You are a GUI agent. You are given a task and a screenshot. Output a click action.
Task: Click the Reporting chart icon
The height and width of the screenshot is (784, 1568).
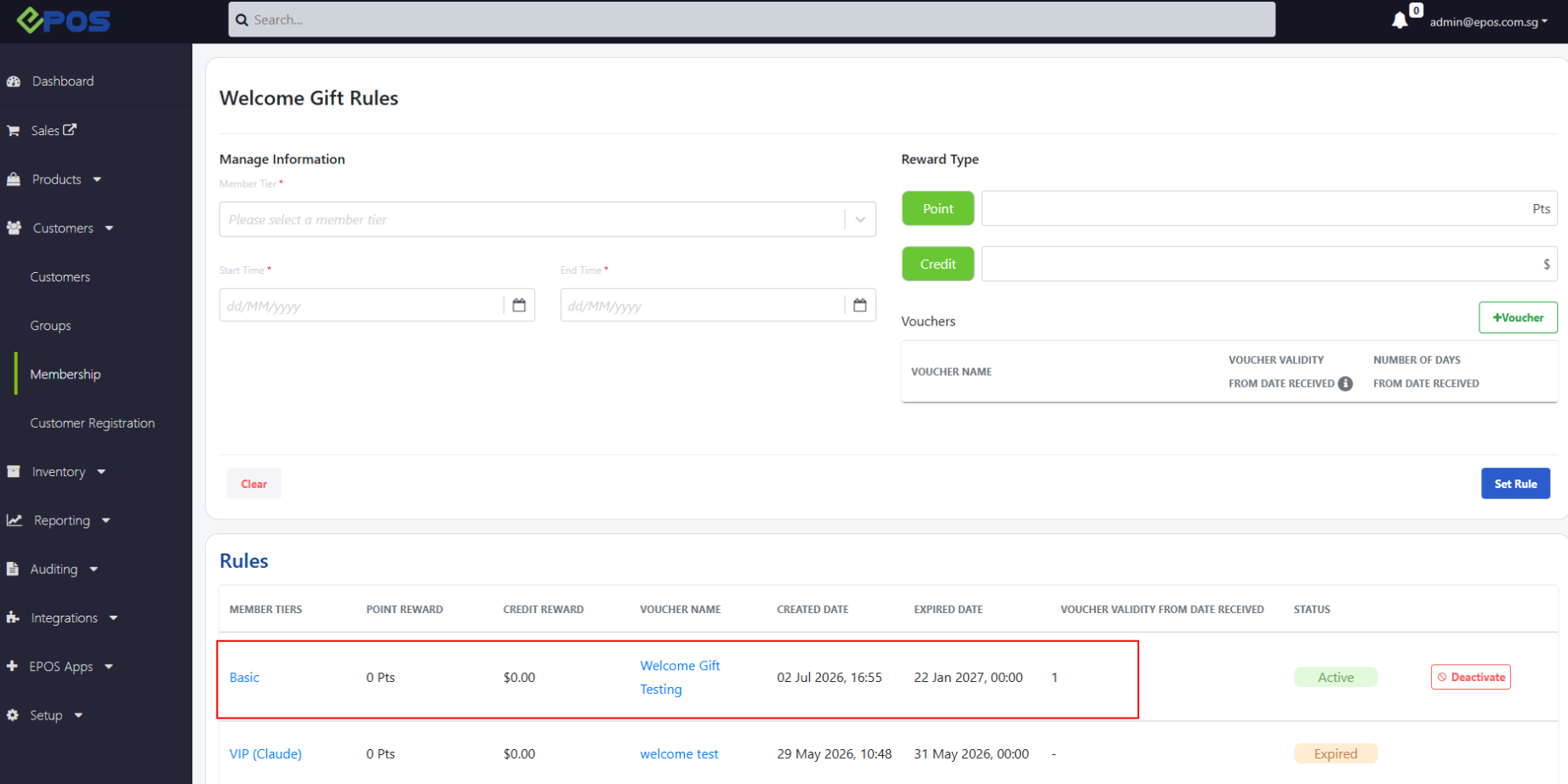(x=14, y=520)
